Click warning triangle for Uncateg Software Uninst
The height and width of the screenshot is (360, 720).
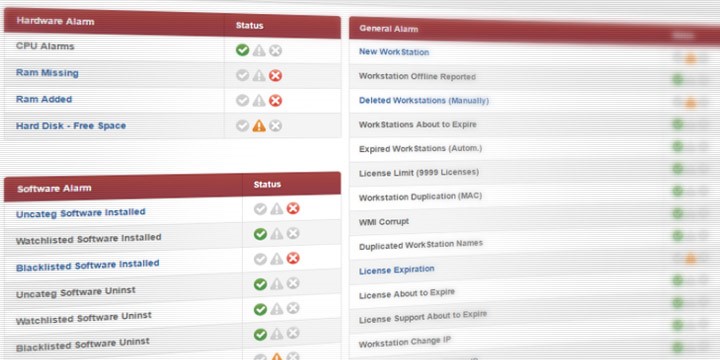click(x=276, y=284)
